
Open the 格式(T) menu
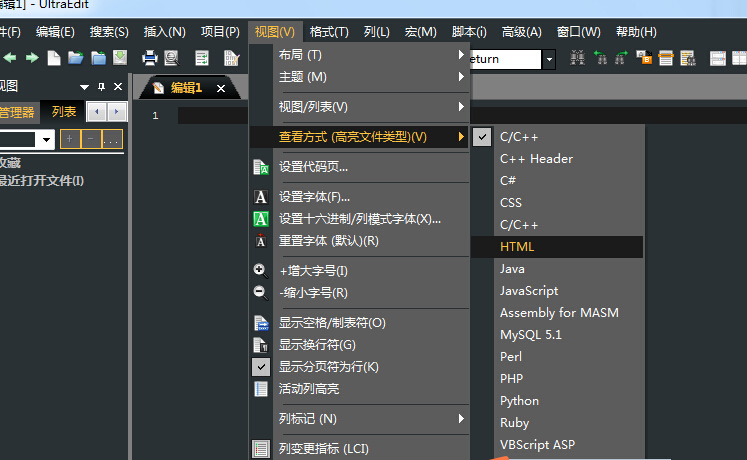329,32
